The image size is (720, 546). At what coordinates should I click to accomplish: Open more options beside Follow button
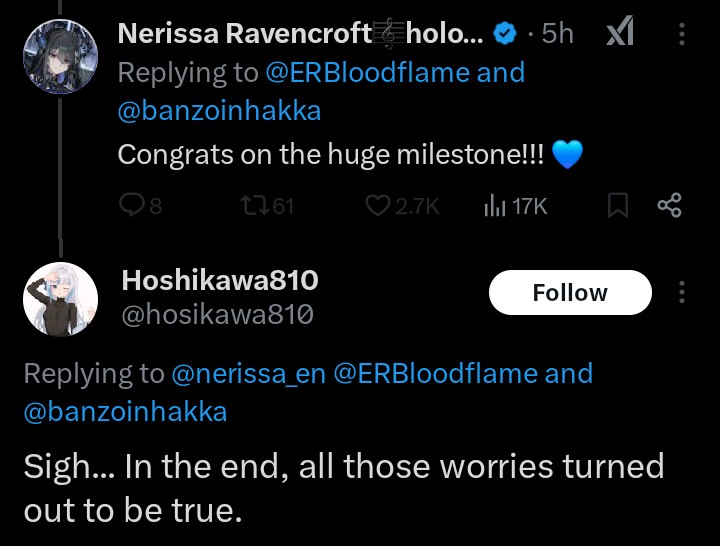coord(682,292)
